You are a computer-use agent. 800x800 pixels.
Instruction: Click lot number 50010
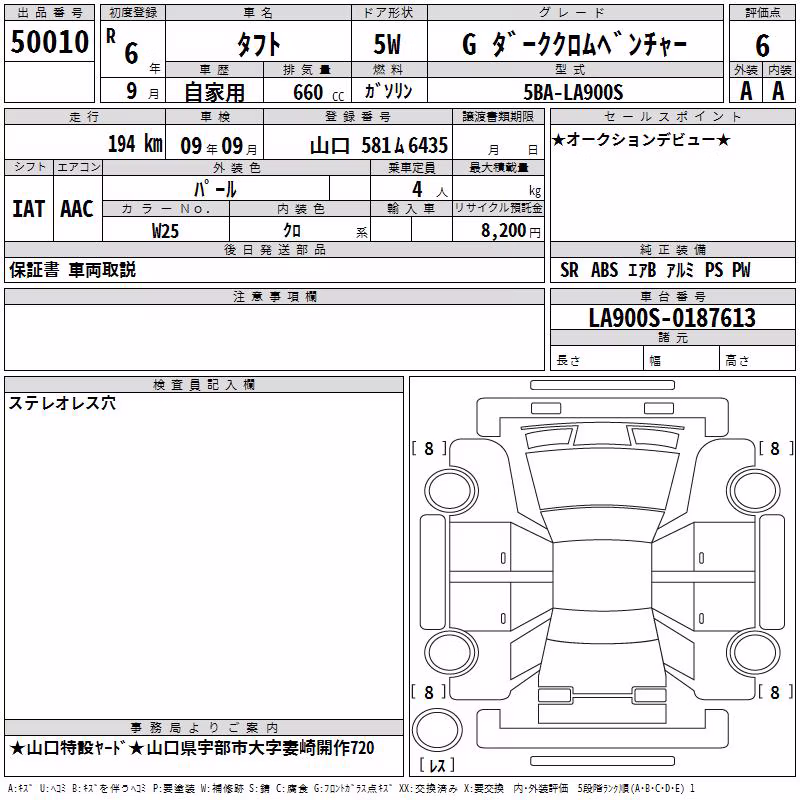(x=49, y=42)
